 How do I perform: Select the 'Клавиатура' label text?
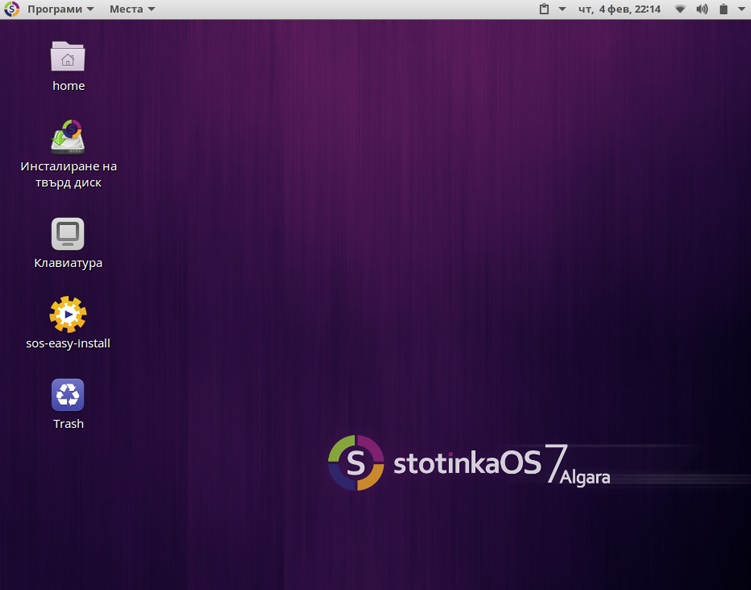(x=68, y=263)
